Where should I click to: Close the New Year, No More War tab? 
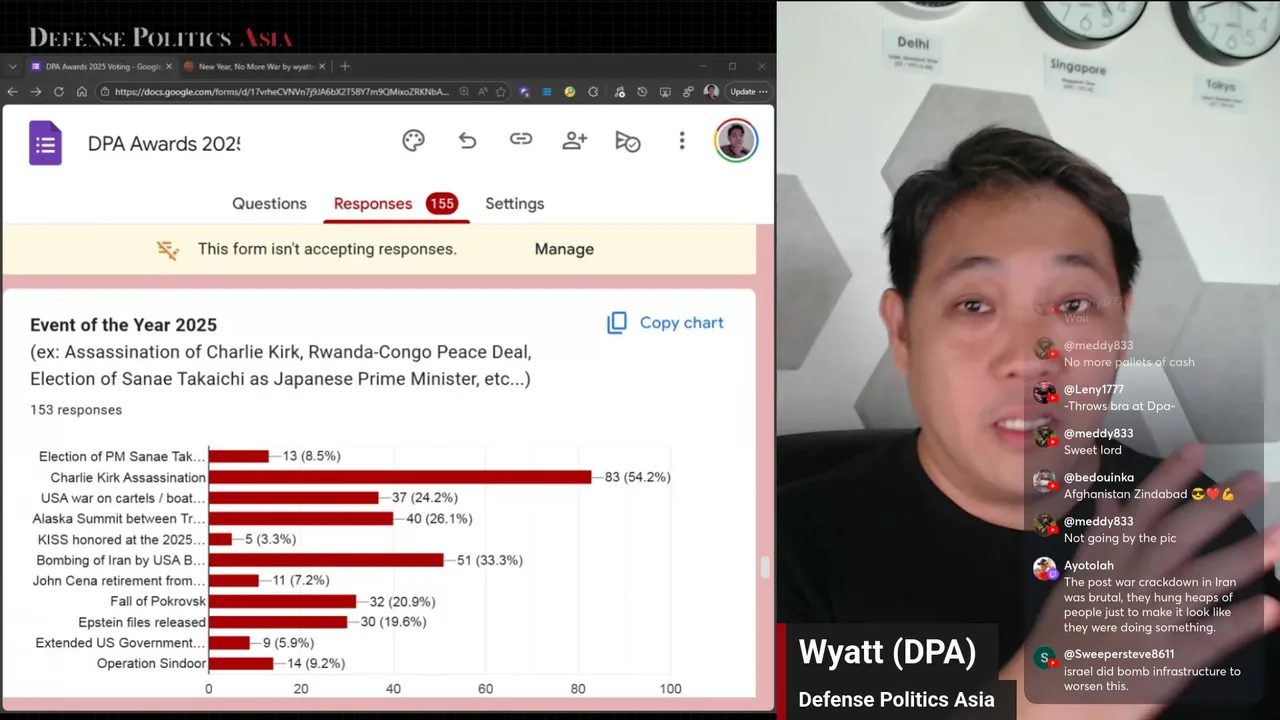[x=321, y=66]
